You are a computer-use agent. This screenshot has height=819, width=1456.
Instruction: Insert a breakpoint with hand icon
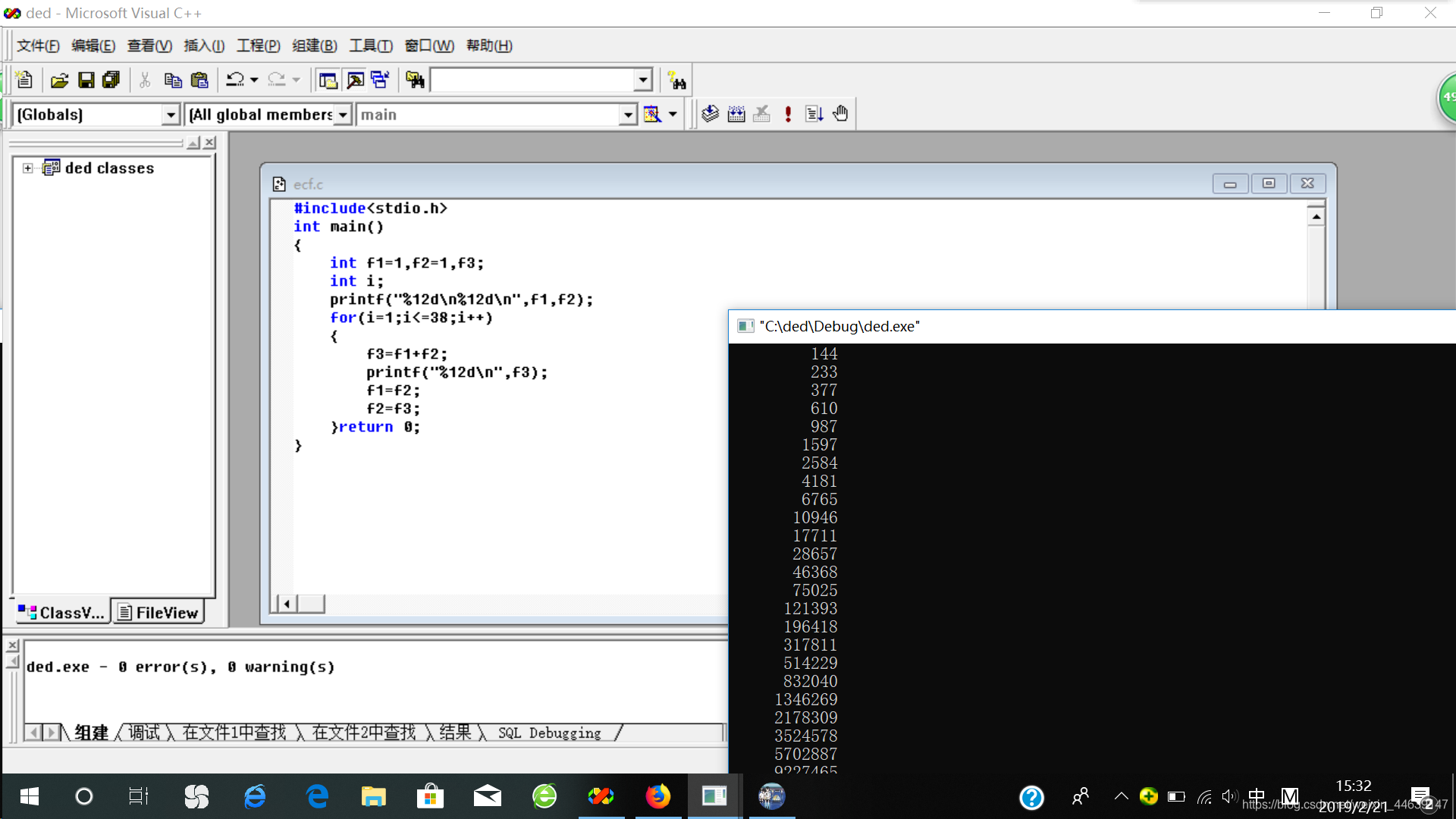(x=840, y=114)
